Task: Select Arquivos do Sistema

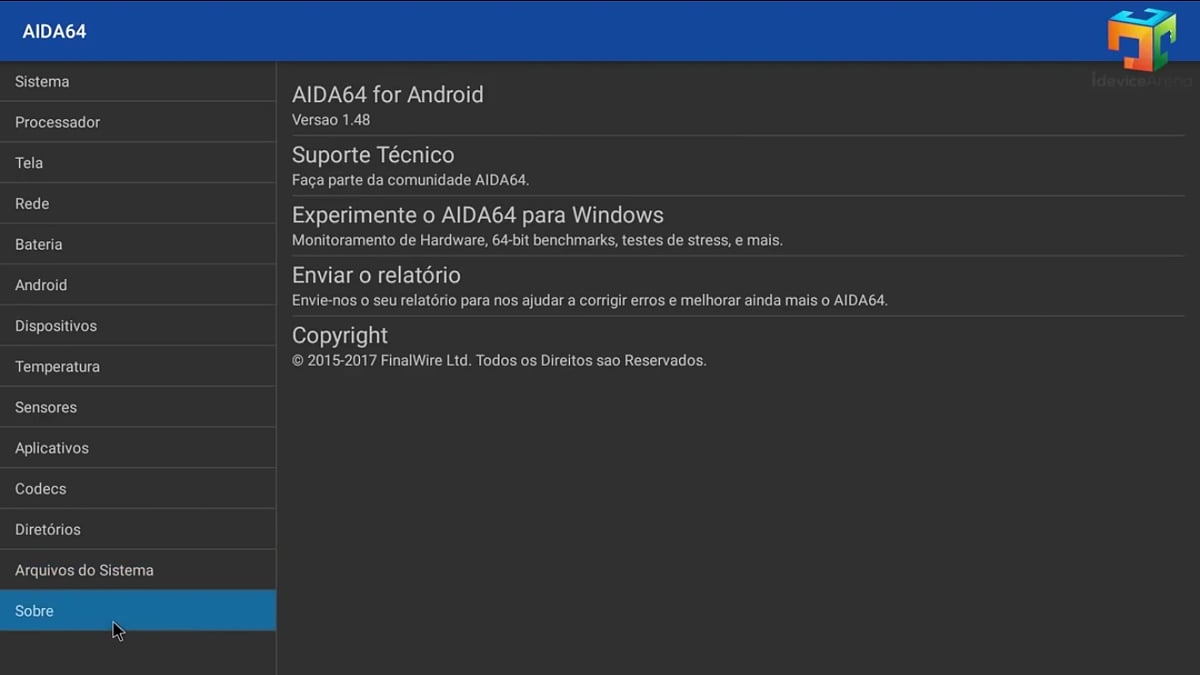Action: [x=84, y=569]
